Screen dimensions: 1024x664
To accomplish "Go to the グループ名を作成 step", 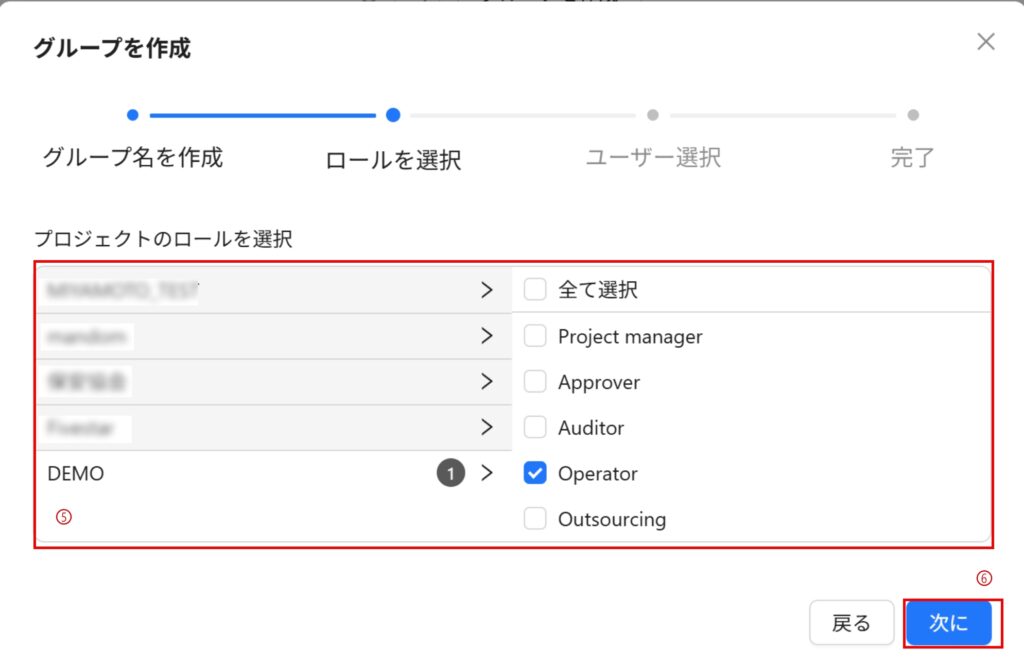I will tap(133, 157).
